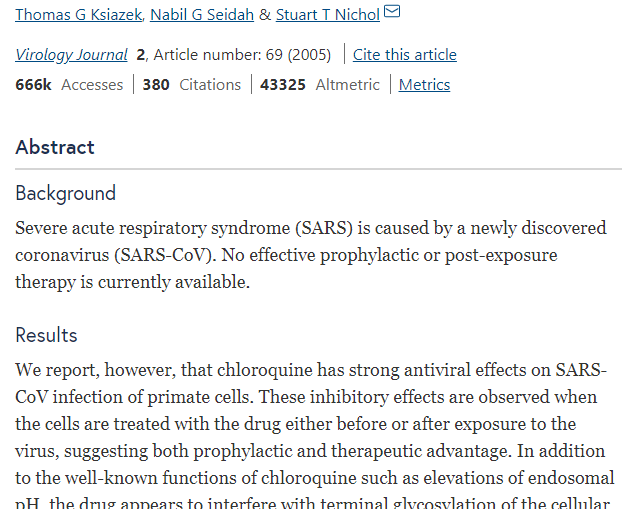Click the Results subheading

46,336
